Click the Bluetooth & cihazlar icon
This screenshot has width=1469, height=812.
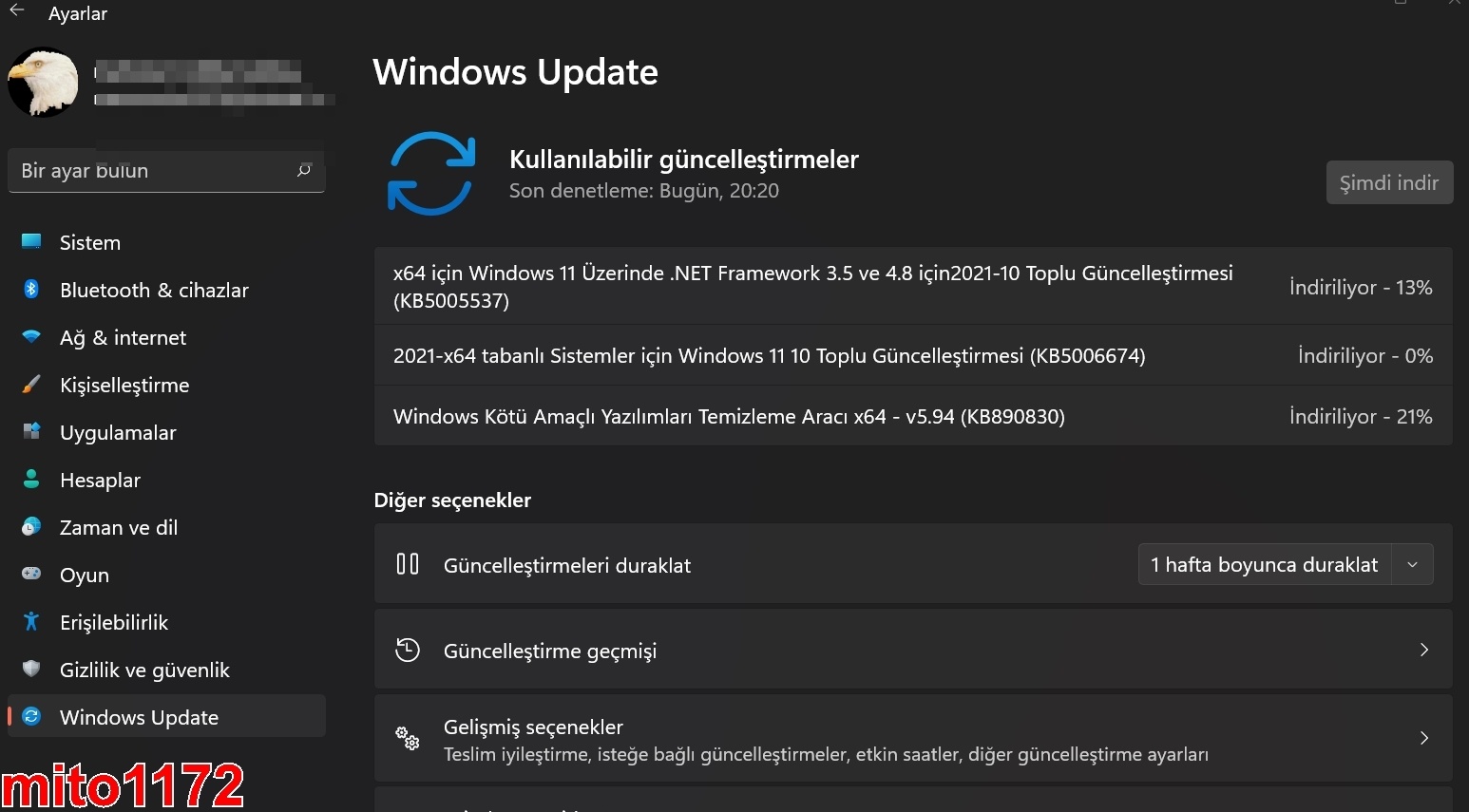[31, 290]
